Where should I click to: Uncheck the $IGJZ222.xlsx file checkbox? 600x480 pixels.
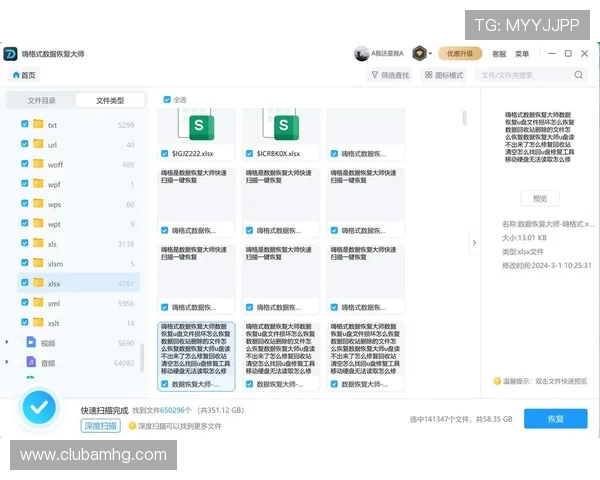165,153
